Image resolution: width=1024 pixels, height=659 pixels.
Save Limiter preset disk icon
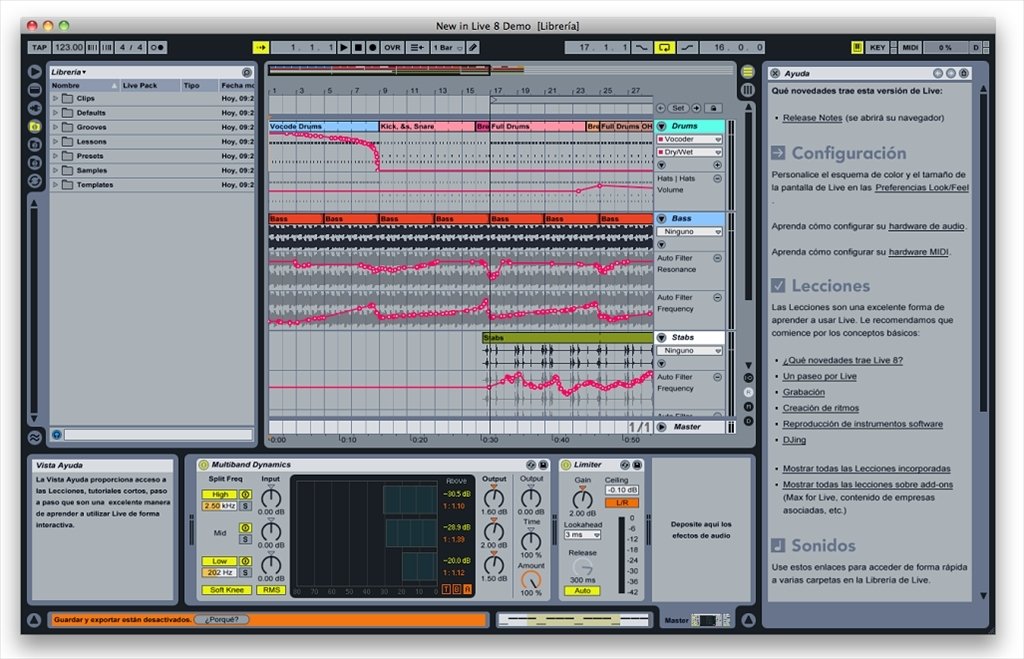click(637, 465)
